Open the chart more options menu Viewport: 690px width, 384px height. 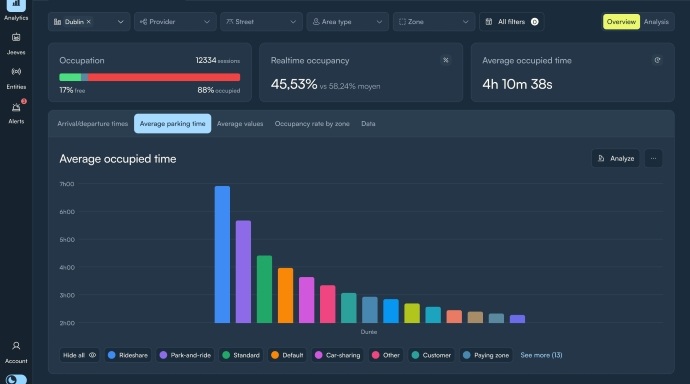(x=653, y=158)
